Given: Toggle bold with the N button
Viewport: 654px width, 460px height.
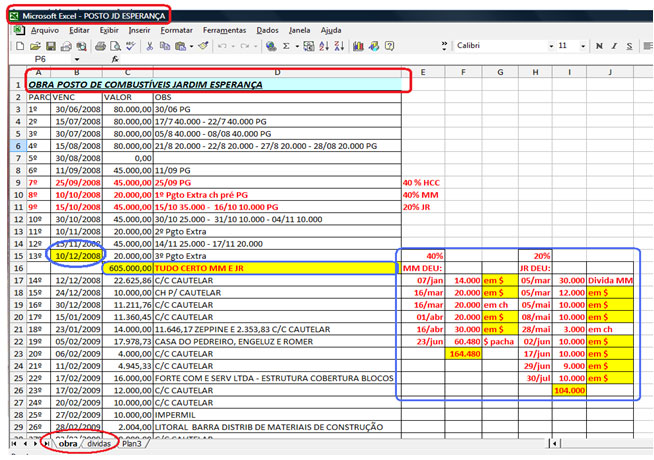Looking at the screenshot, I should 599,46.
